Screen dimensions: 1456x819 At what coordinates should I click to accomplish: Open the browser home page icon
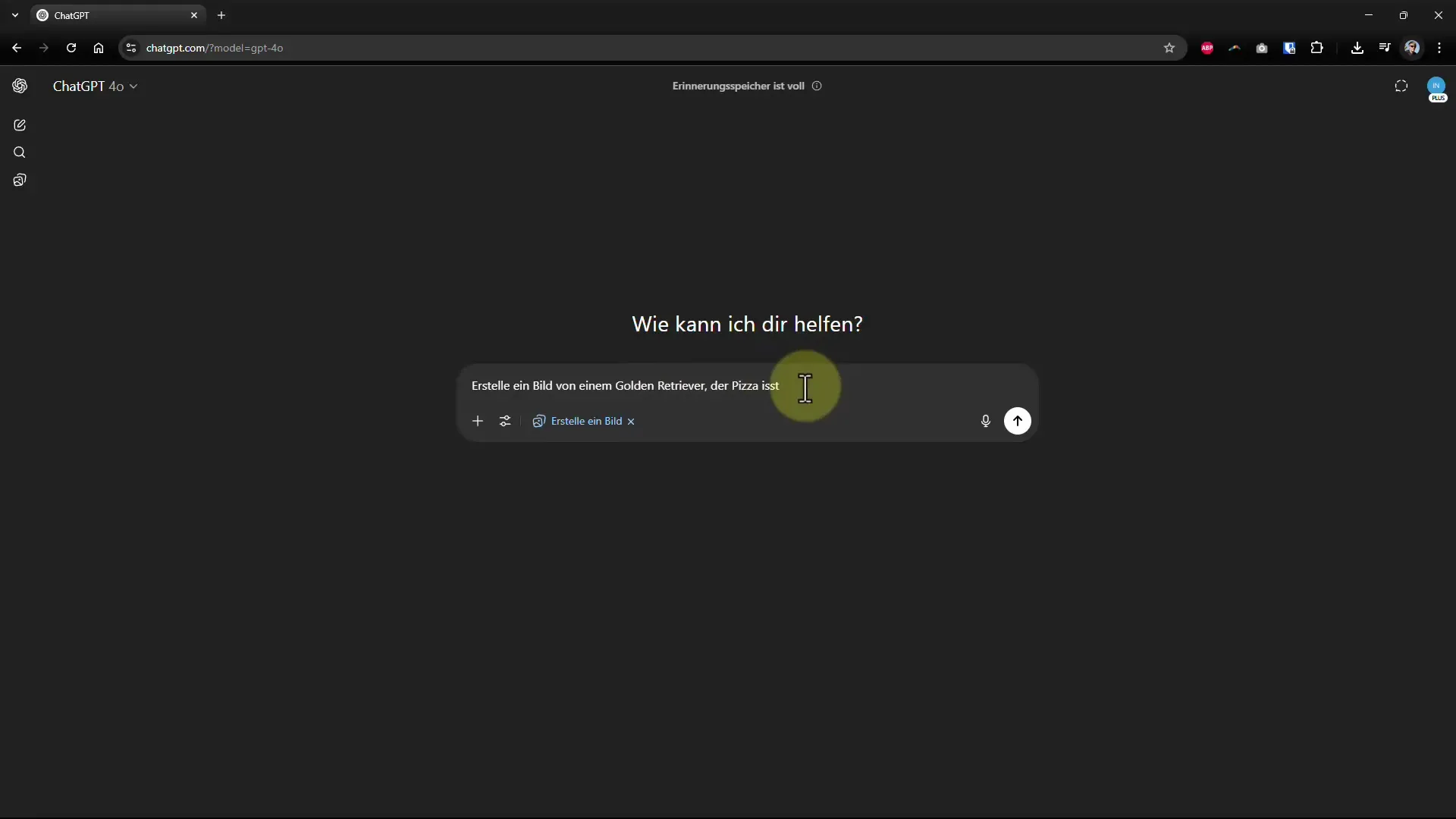pyautogui.click(x=99, y=48)
